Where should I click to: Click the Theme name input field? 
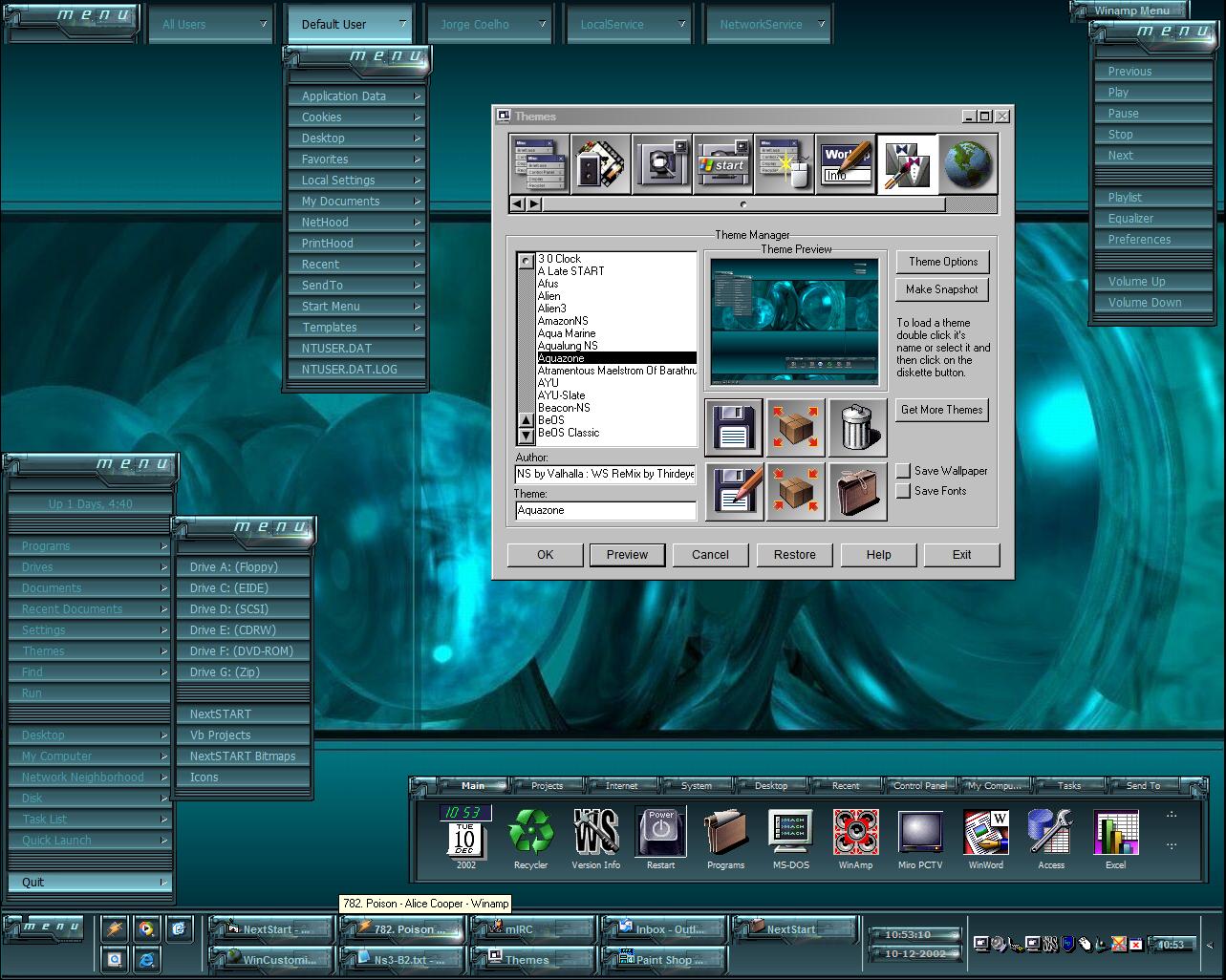(606, 511)
